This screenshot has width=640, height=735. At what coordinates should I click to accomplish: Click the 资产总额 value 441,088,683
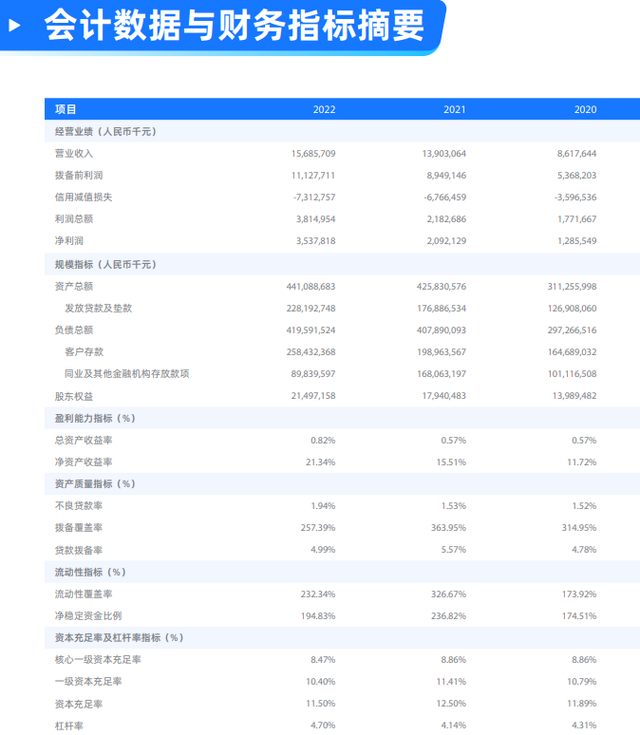point(310,286)
